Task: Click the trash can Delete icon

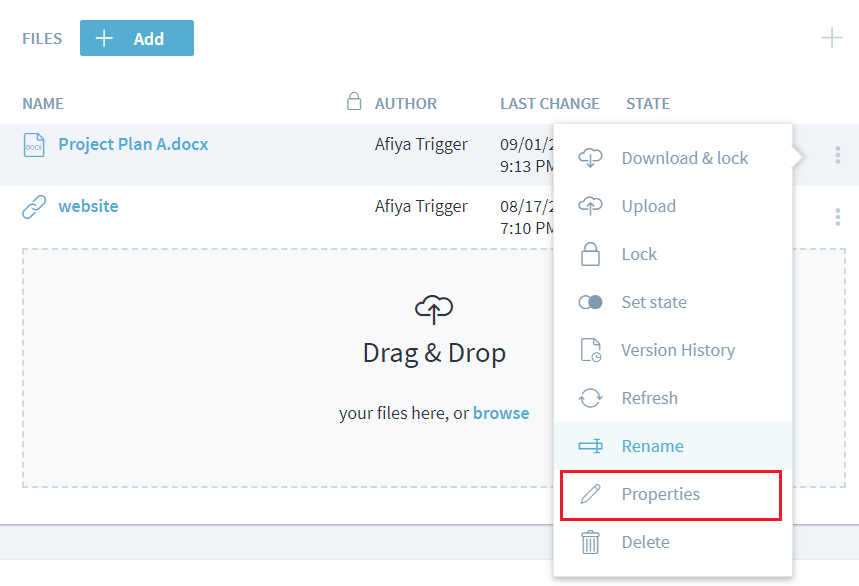Action: [x=591, y=542]
